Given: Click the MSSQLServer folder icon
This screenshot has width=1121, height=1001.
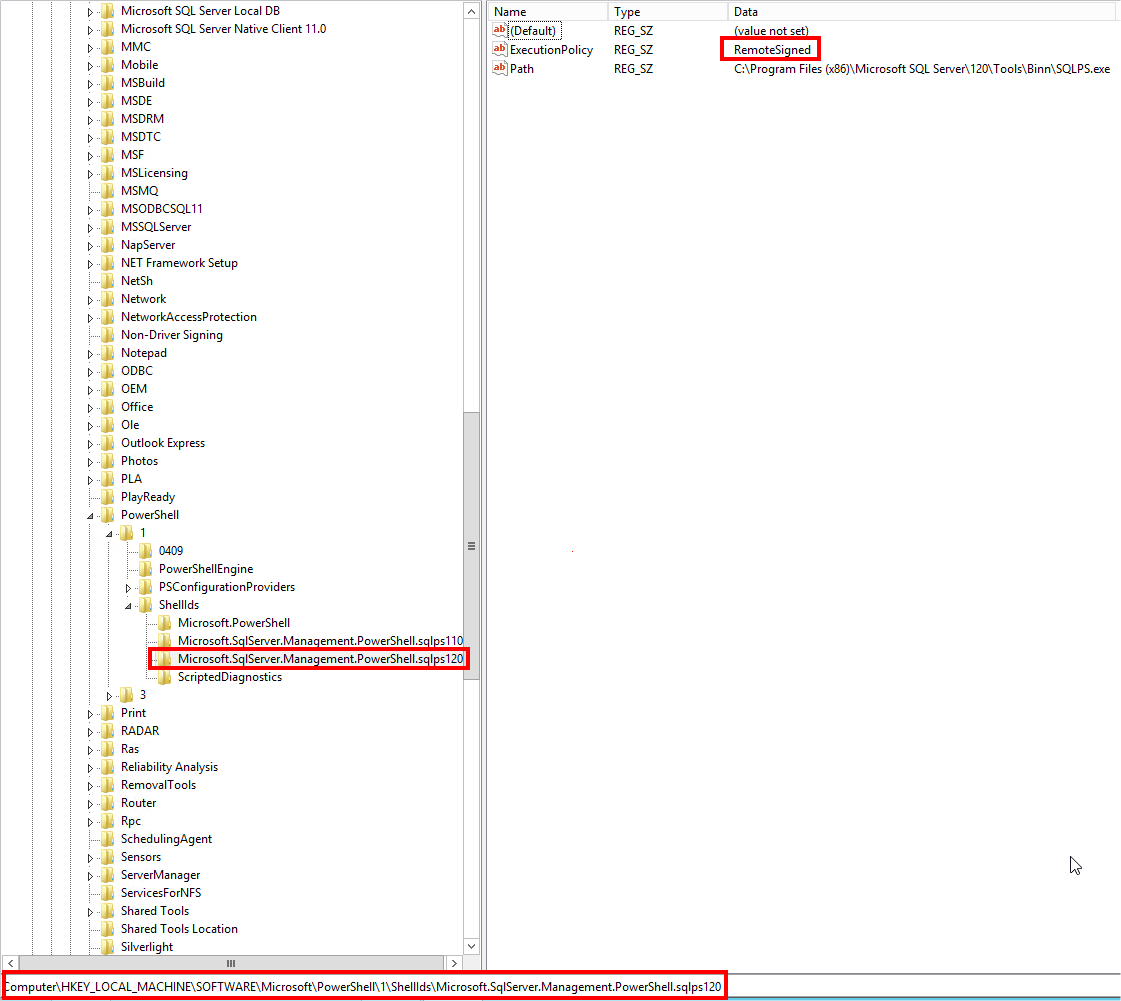Looking at the screenshot, I should (x=108, y=227).
